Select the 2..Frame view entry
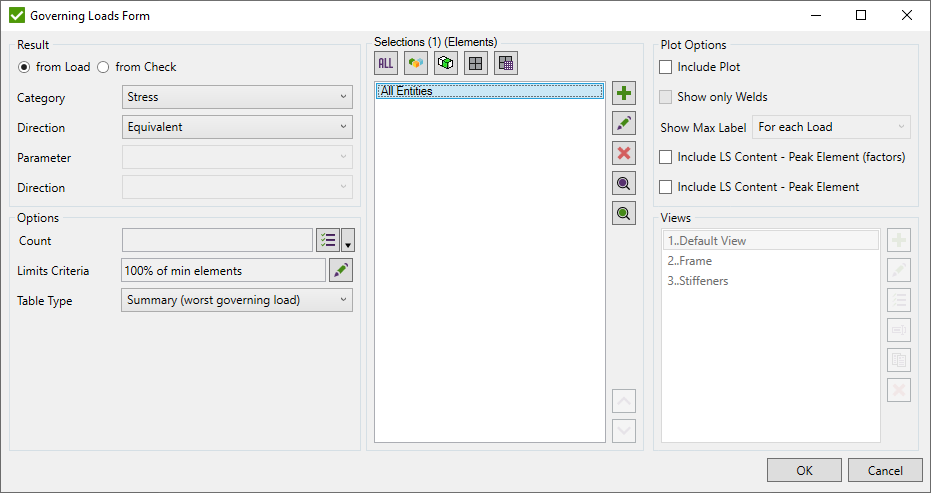The height and width of the screenshot is (493, 931). [692, 261]
